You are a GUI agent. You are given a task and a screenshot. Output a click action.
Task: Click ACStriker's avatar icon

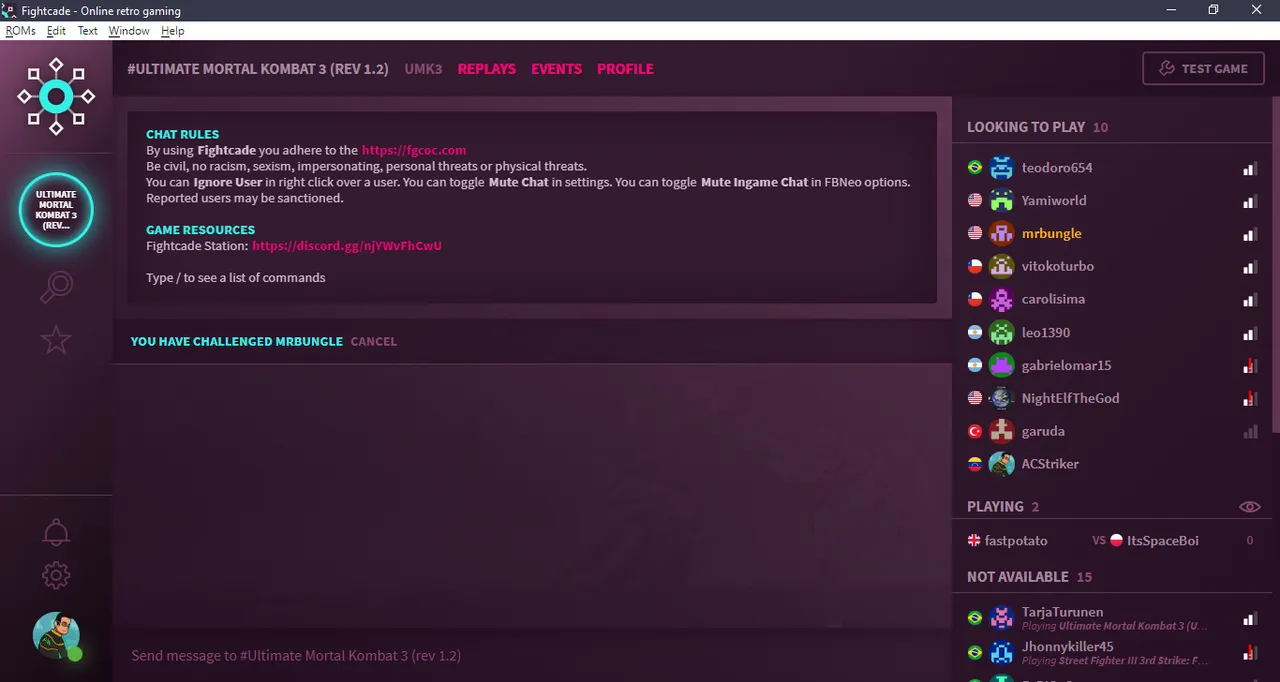[x=1001, y=464]
